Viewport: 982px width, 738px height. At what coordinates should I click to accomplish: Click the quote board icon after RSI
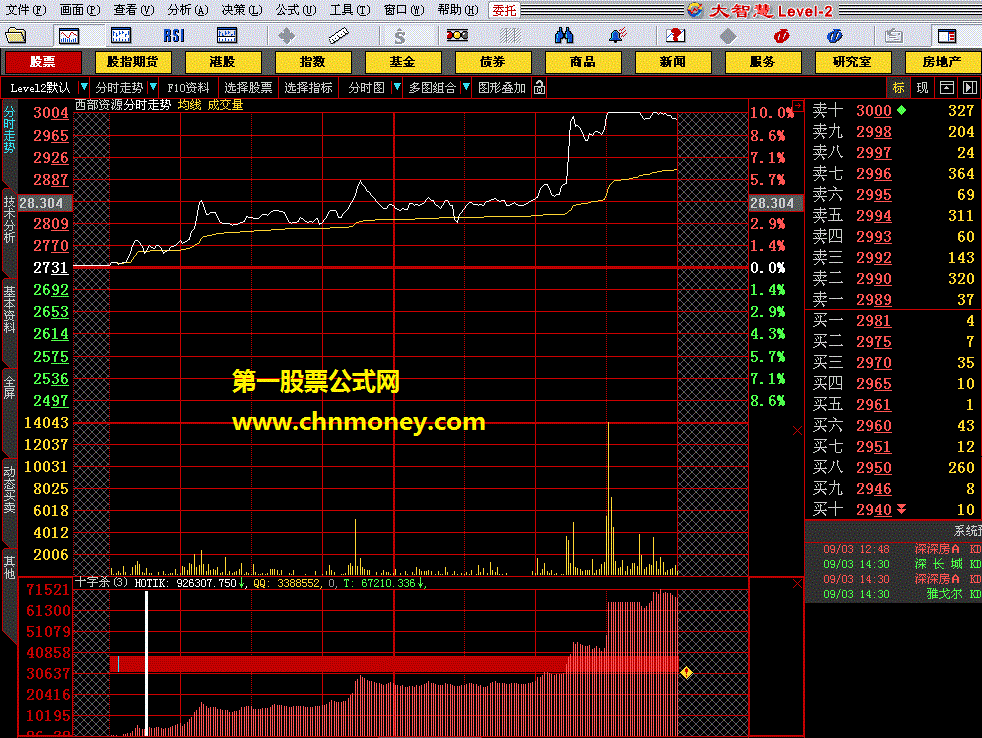click(x=226, y=36)
